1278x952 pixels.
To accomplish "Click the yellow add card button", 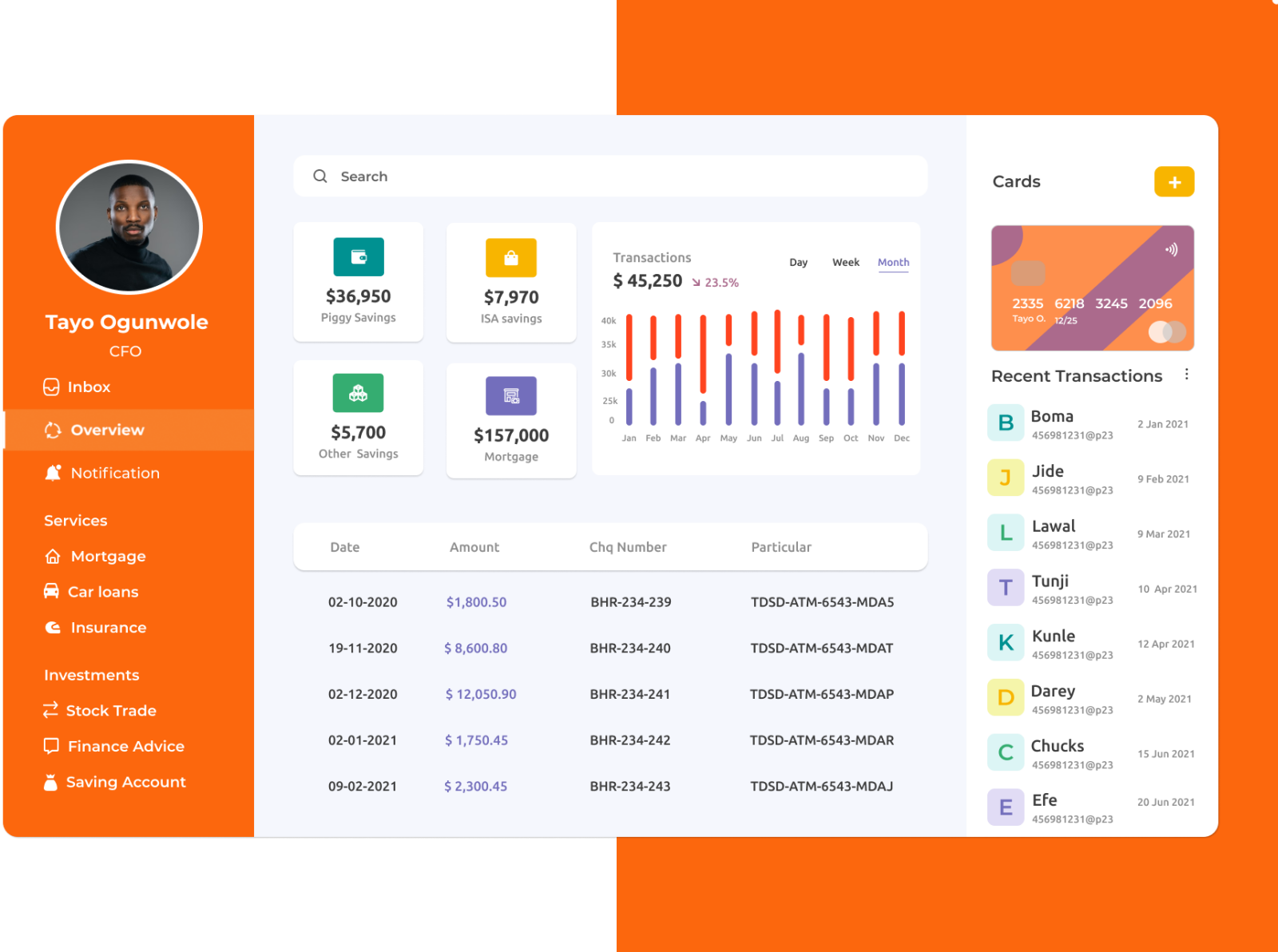I will pyautogui.click(x=1174, y=181).
